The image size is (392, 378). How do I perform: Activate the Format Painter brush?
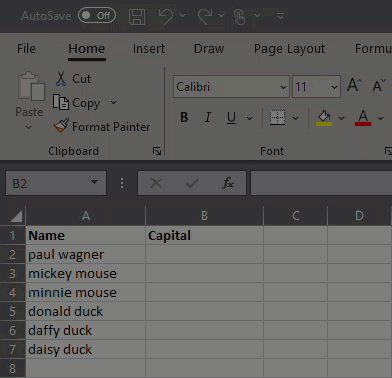102,127
